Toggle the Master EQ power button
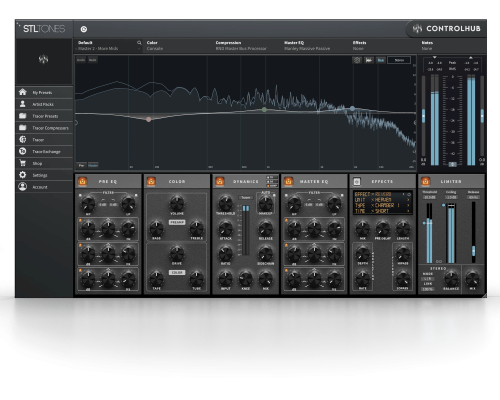This screenshot has width=500, height=400. click(x=288, y=181)
